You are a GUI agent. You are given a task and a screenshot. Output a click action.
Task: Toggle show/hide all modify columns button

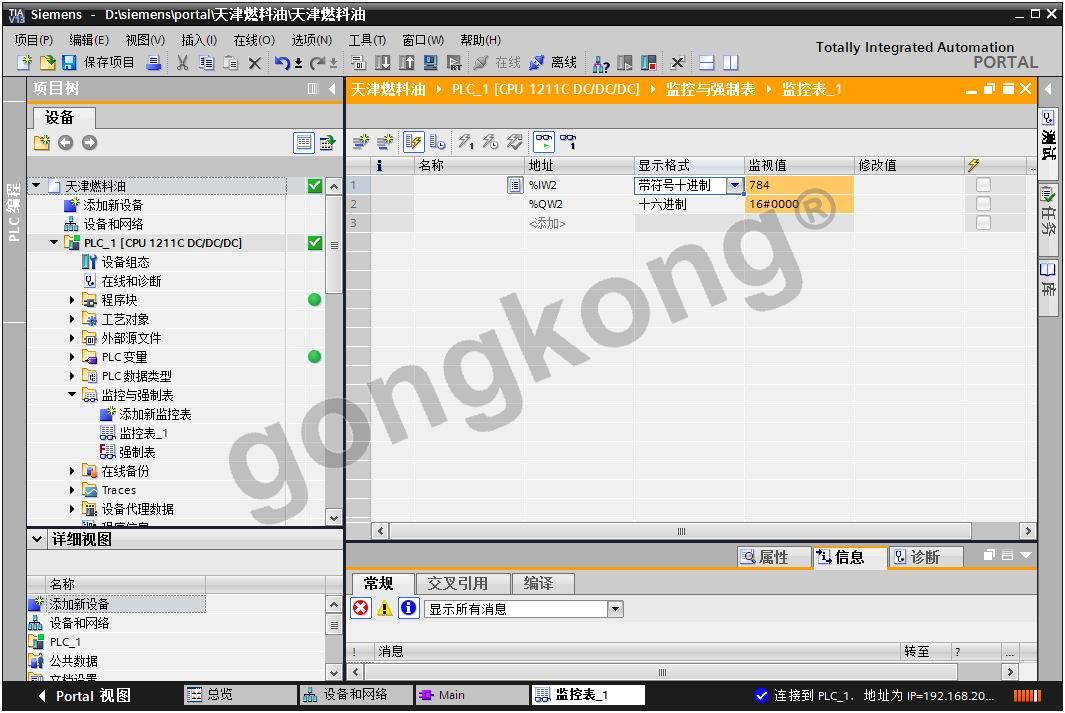coord(412,142)
